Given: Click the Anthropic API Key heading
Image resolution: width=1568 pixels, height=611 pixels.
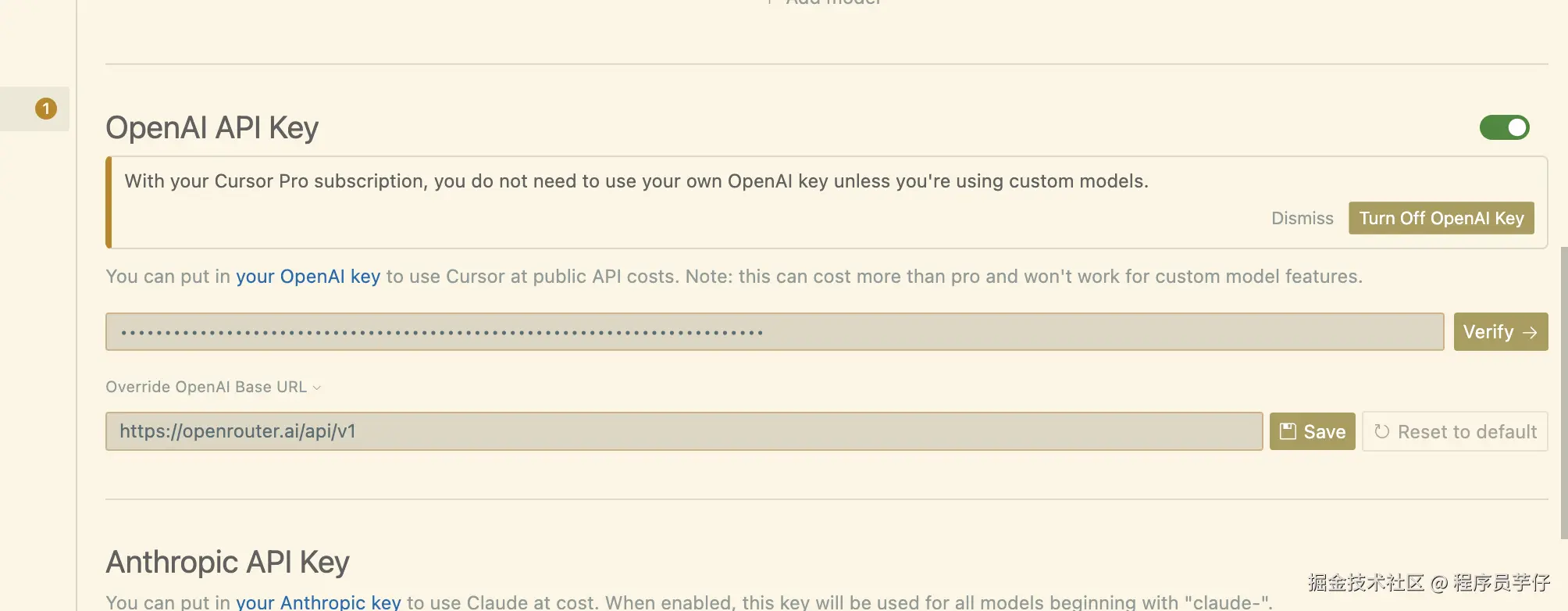Looking at the screenshot, I should tap(227, 562).
